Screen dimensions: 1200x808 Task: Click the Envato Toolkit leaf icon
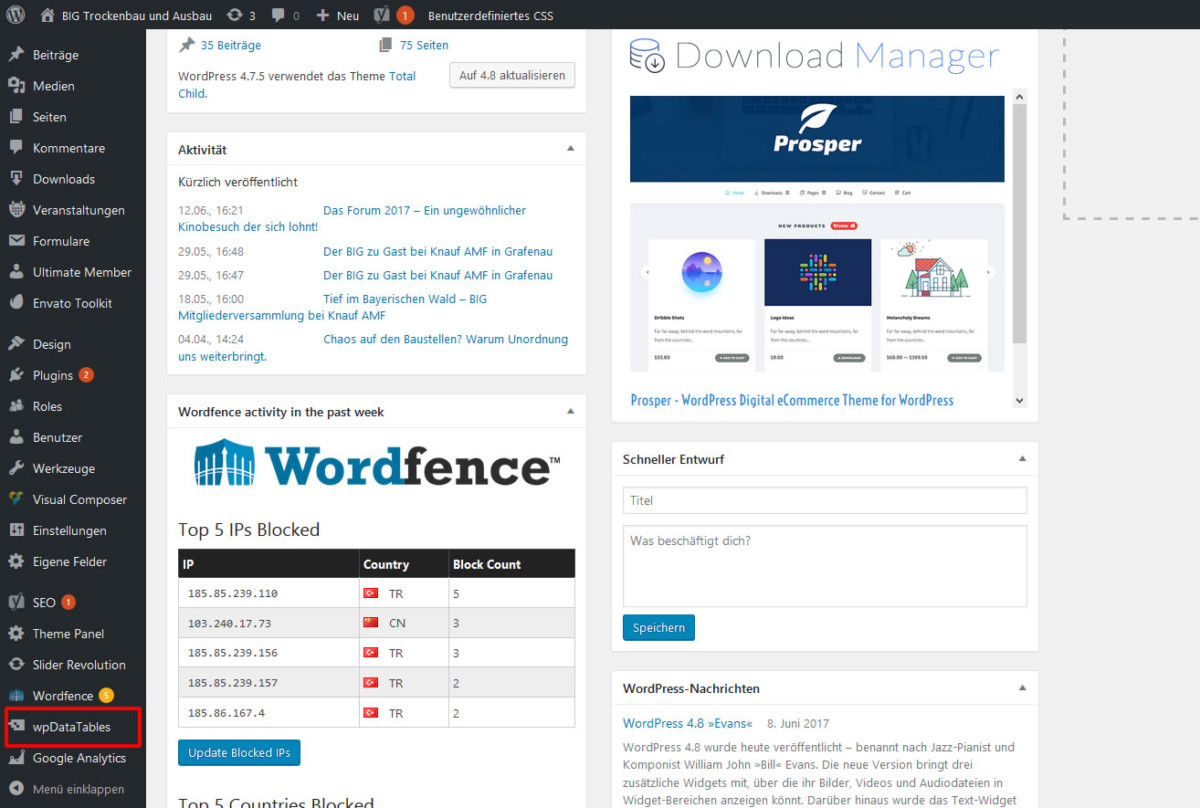[x=16, y=303]
